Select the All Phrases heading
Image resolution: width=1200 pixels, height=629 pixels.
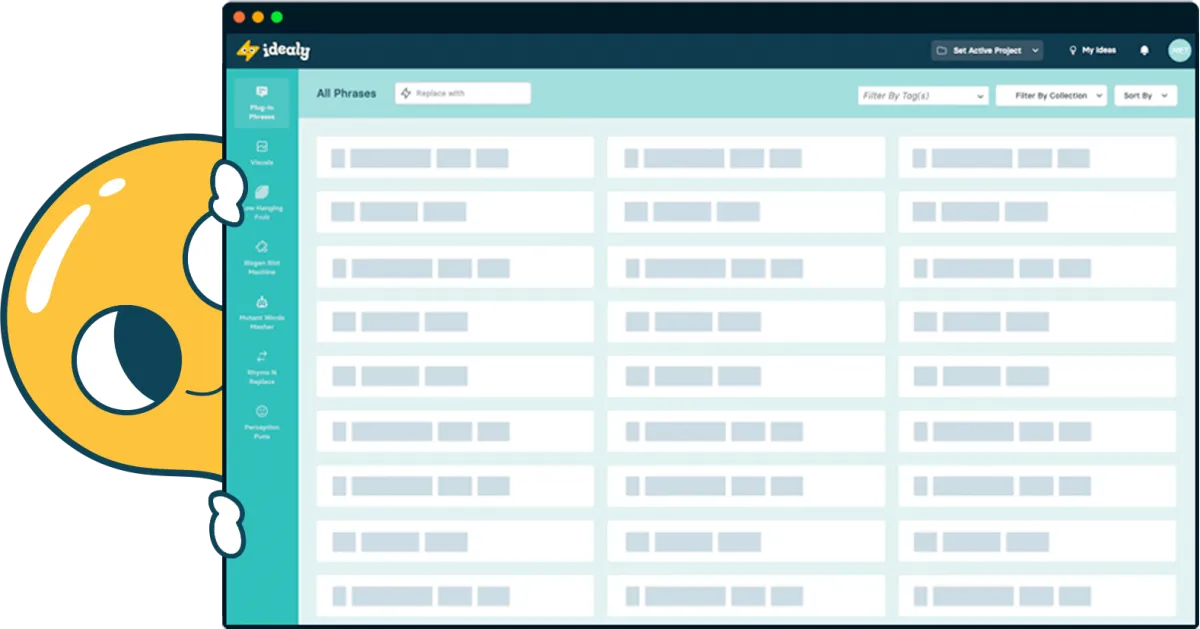345,93
